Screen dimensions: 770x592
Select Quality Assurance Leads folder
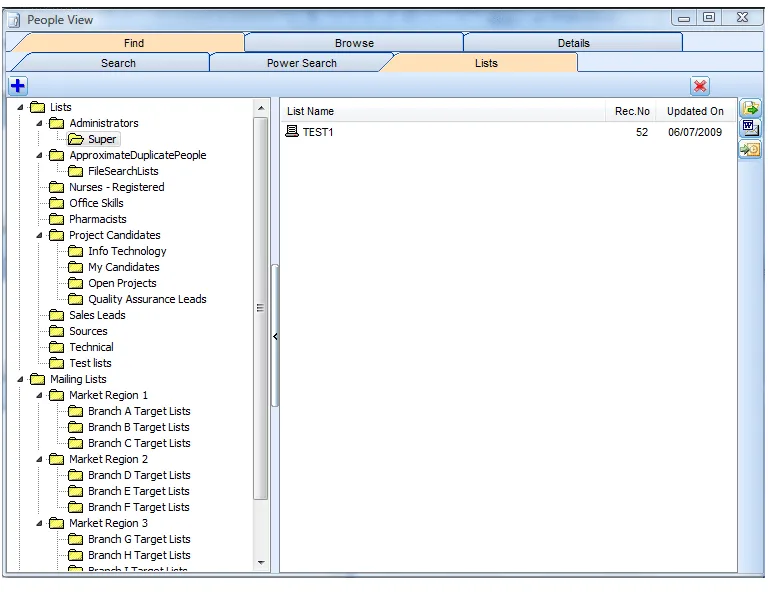click(x=147, y=299)
